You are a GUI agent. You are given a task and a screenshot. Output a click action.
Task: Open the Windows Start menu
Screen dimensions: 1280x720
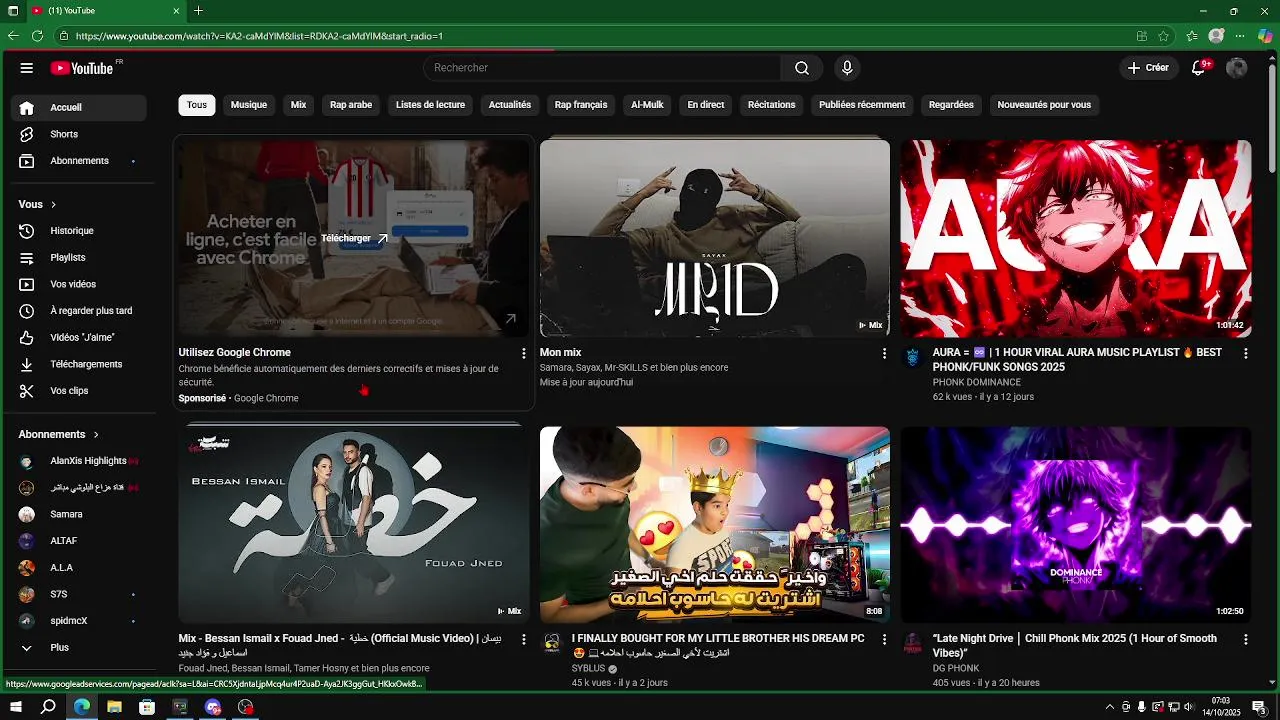pos(16,707)
